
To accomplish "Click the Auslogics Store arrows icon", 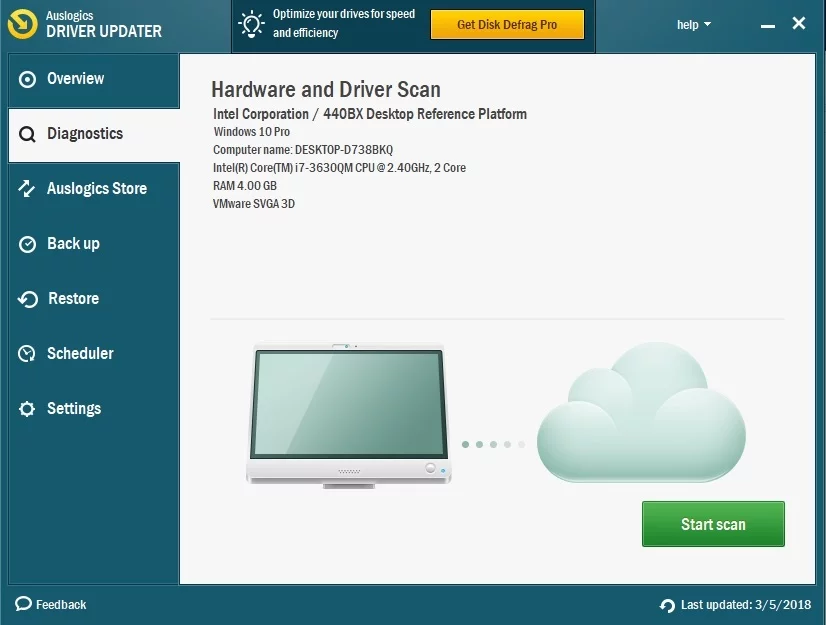I will 28,189.
